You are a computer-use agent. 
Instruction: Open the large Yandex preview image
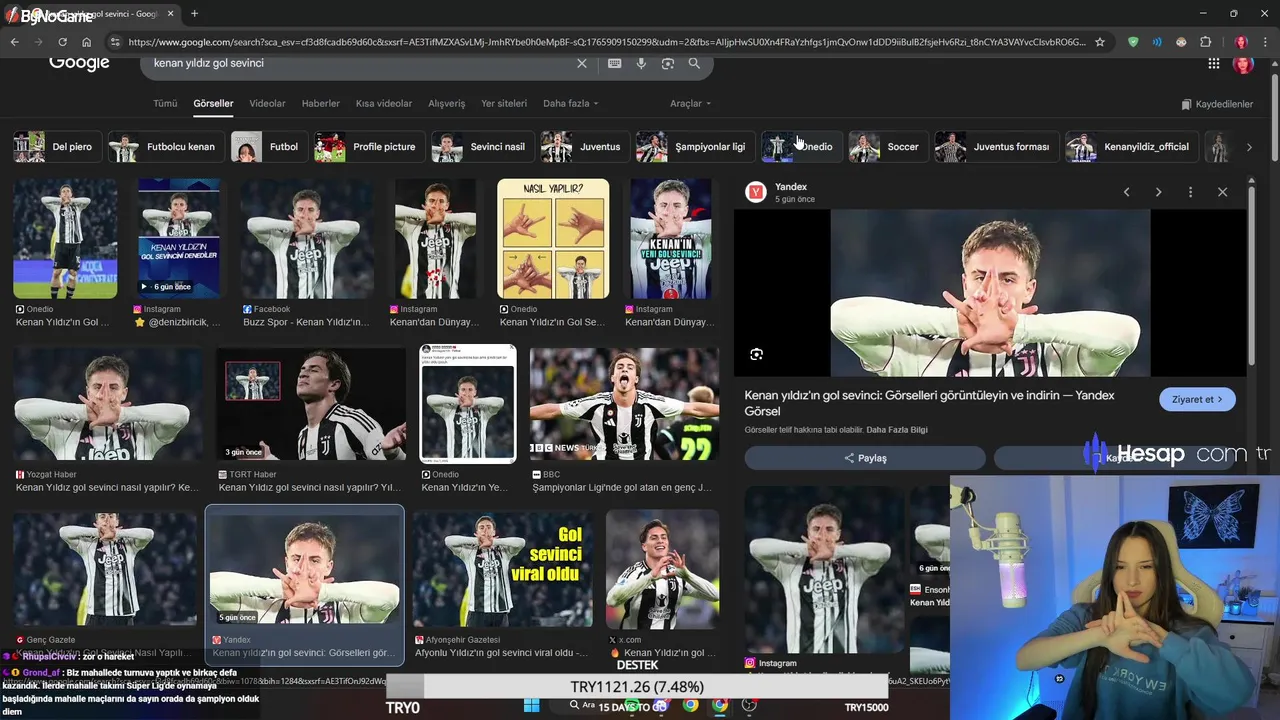pyautogui.click(x=990, y=293)
